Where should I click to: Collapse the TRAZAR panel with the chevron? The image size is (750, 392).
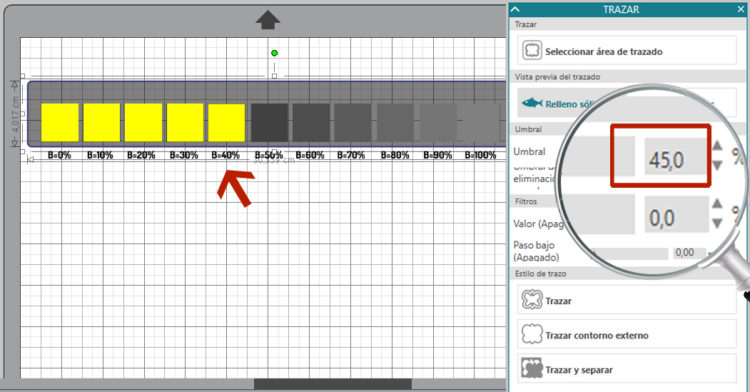tap(516, 9)
